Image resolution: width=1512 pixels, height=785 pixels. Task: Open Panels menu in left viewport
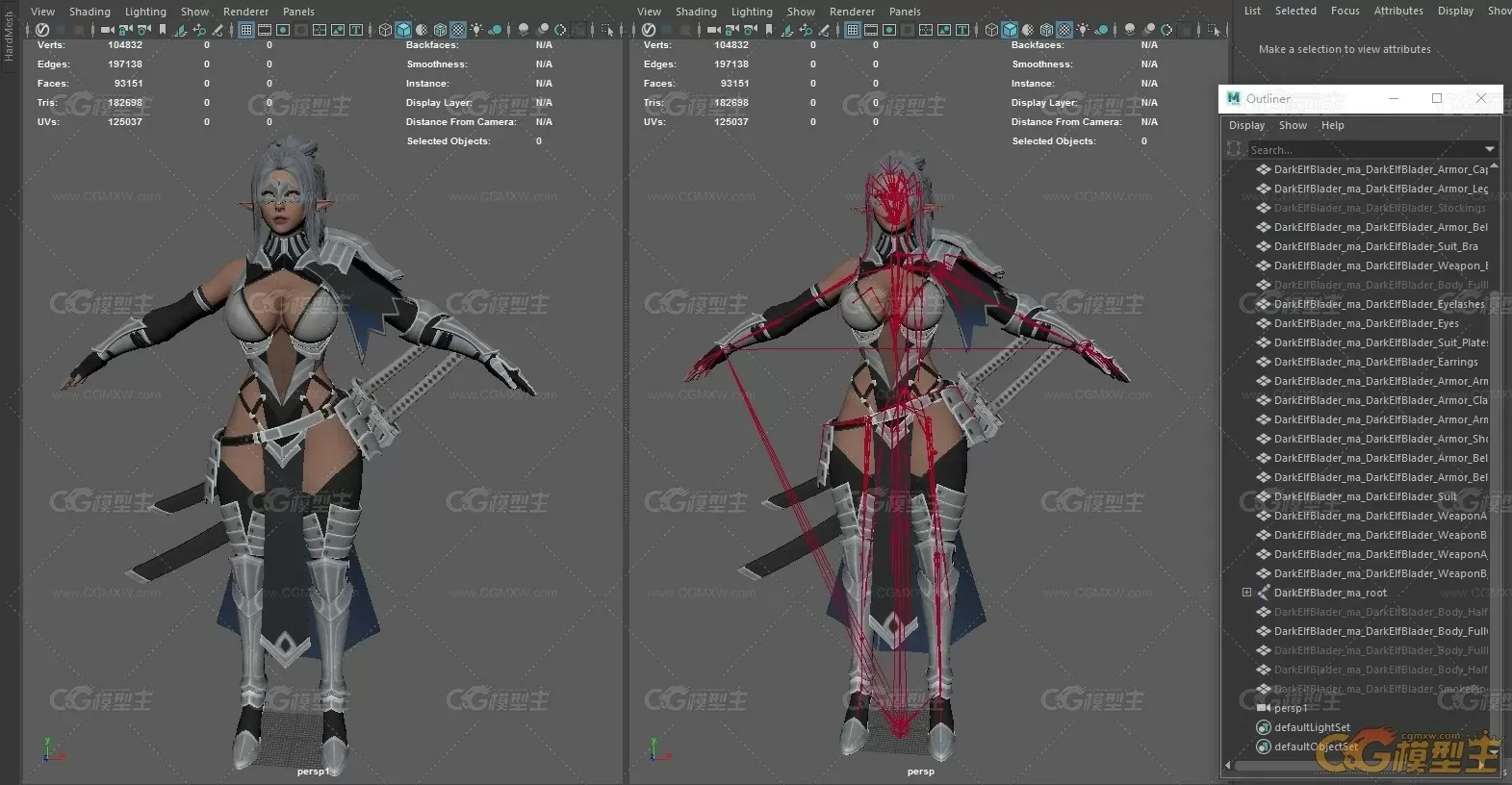pos(298,12)
